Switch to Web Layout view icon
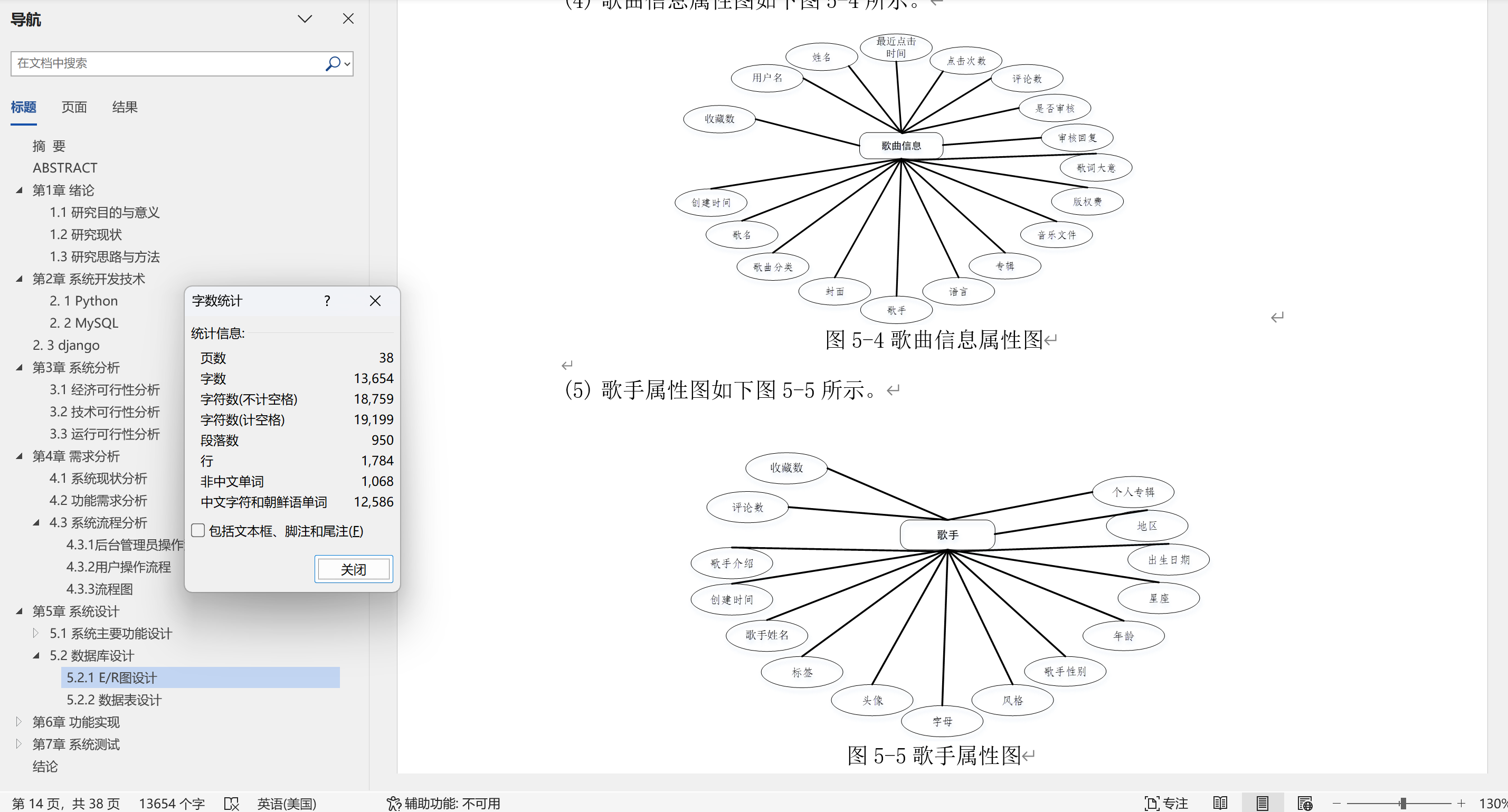The height and width of the screenshot is (812, 1508). pos(1305,803)
